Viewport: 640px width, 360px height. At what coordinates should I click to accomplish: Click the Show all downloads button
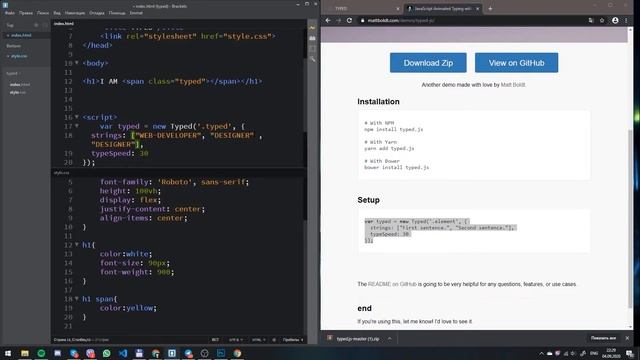pos(603,338)
